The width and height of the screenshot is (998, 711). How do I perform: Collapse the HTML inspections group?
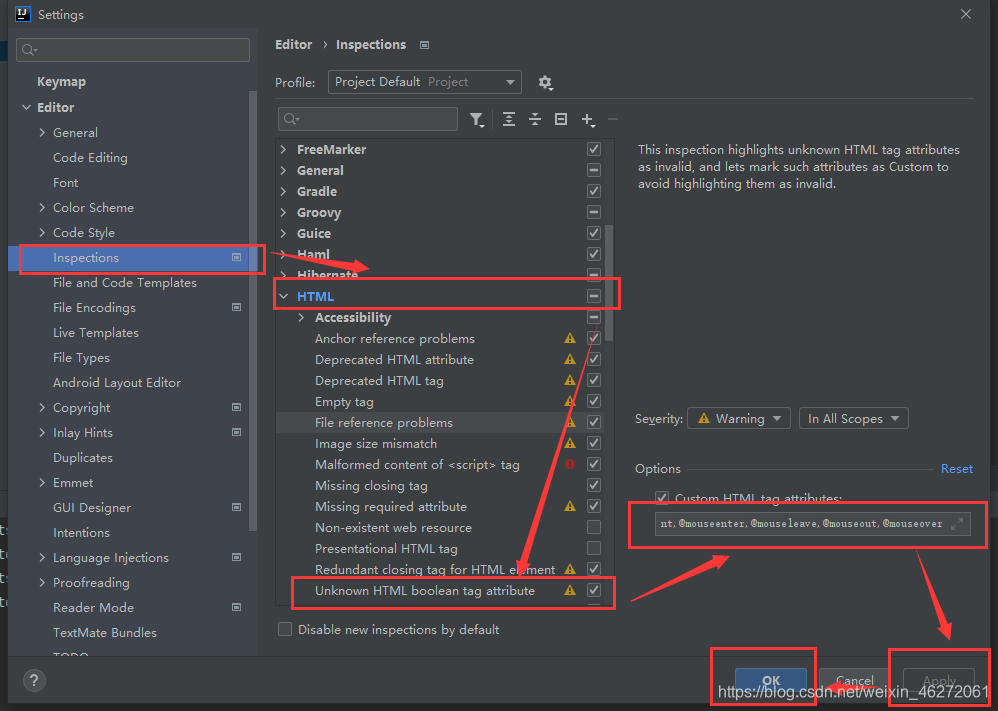[x=284, y=296]
